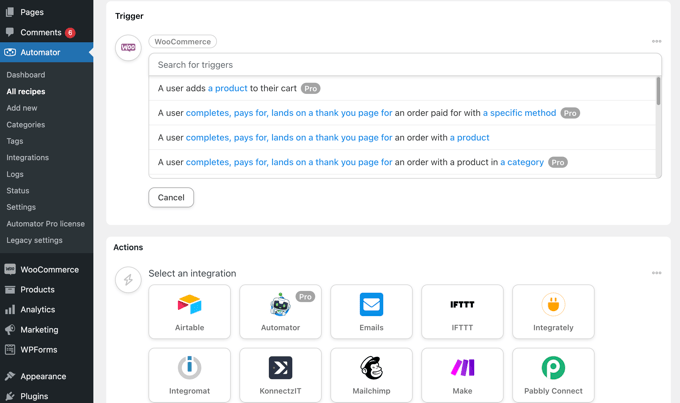This screenshot has width=680, height=403.
Task: Open the Logs submenu page
Action: coord(15,174)
